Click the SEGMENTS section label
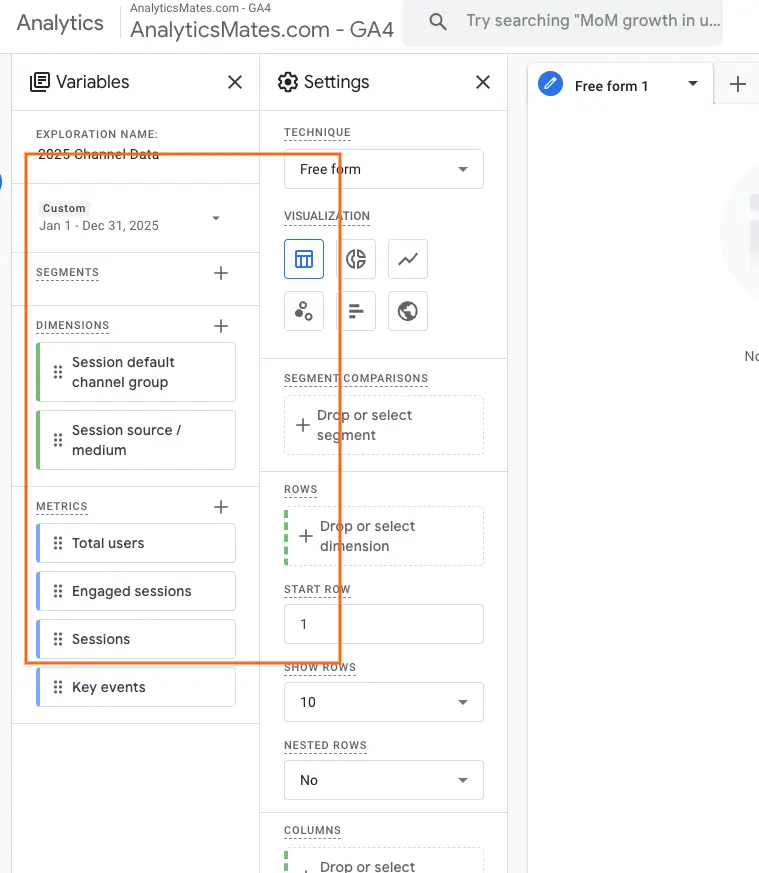This screenshot has height=873, width=759. (67, 272)
